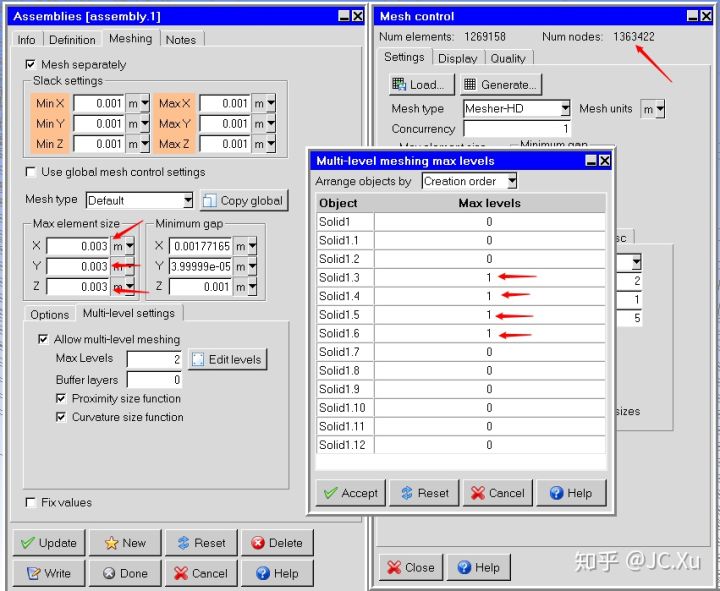Click Max levels cell for Solid1.6
720x591 pixels.
click(489, 333)
